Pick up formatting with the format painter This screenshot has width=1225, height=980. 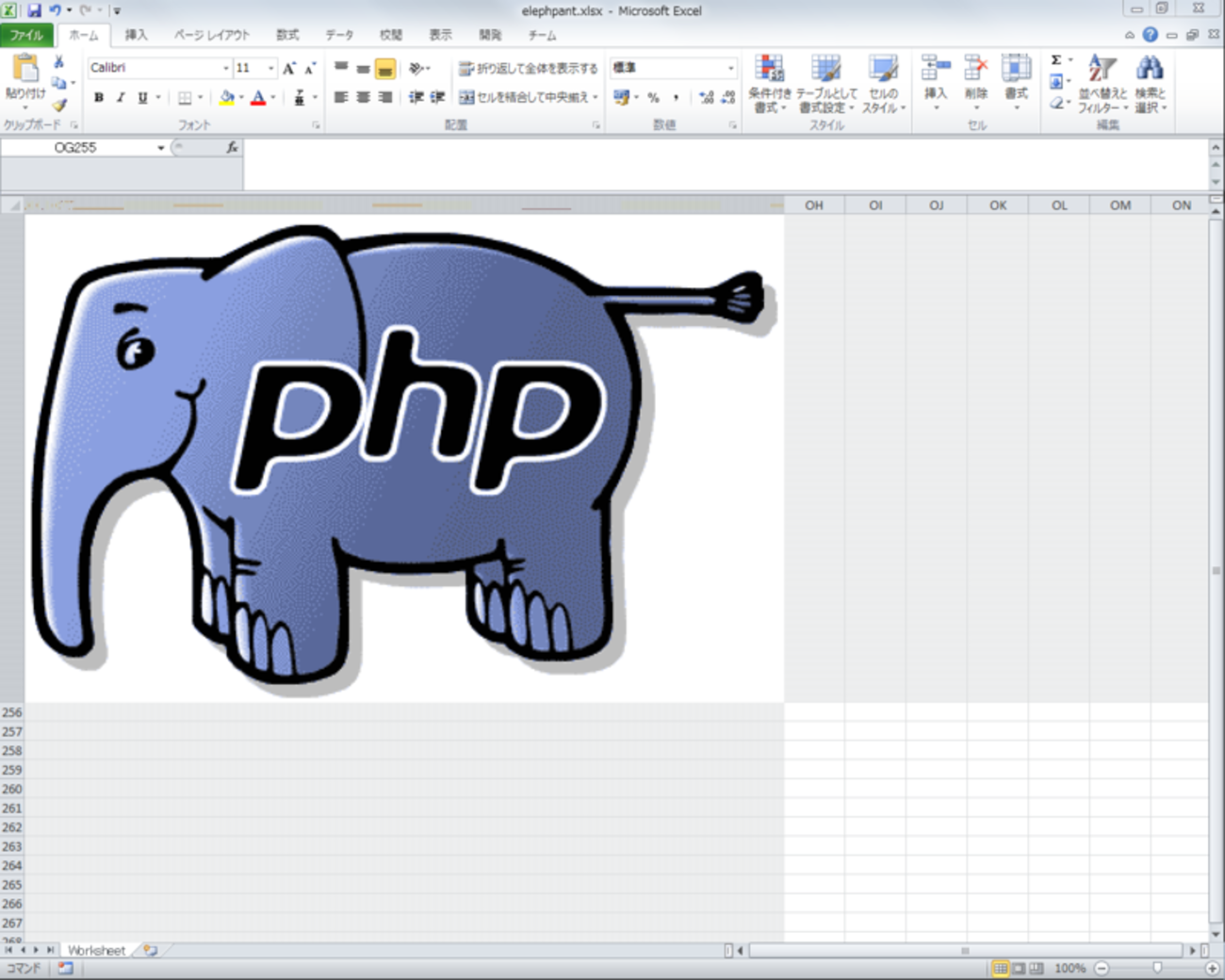(58, 105)
